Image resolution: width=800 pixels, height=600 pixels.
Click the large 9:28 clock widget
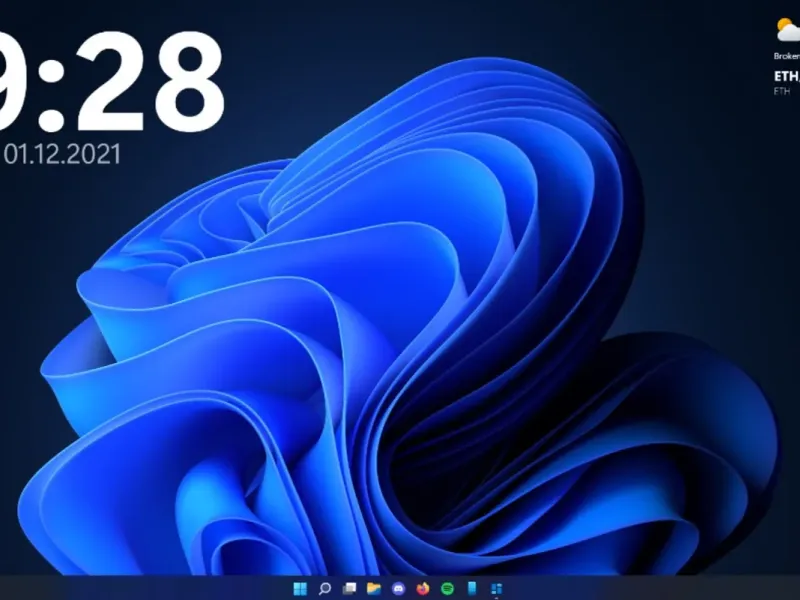110,82
